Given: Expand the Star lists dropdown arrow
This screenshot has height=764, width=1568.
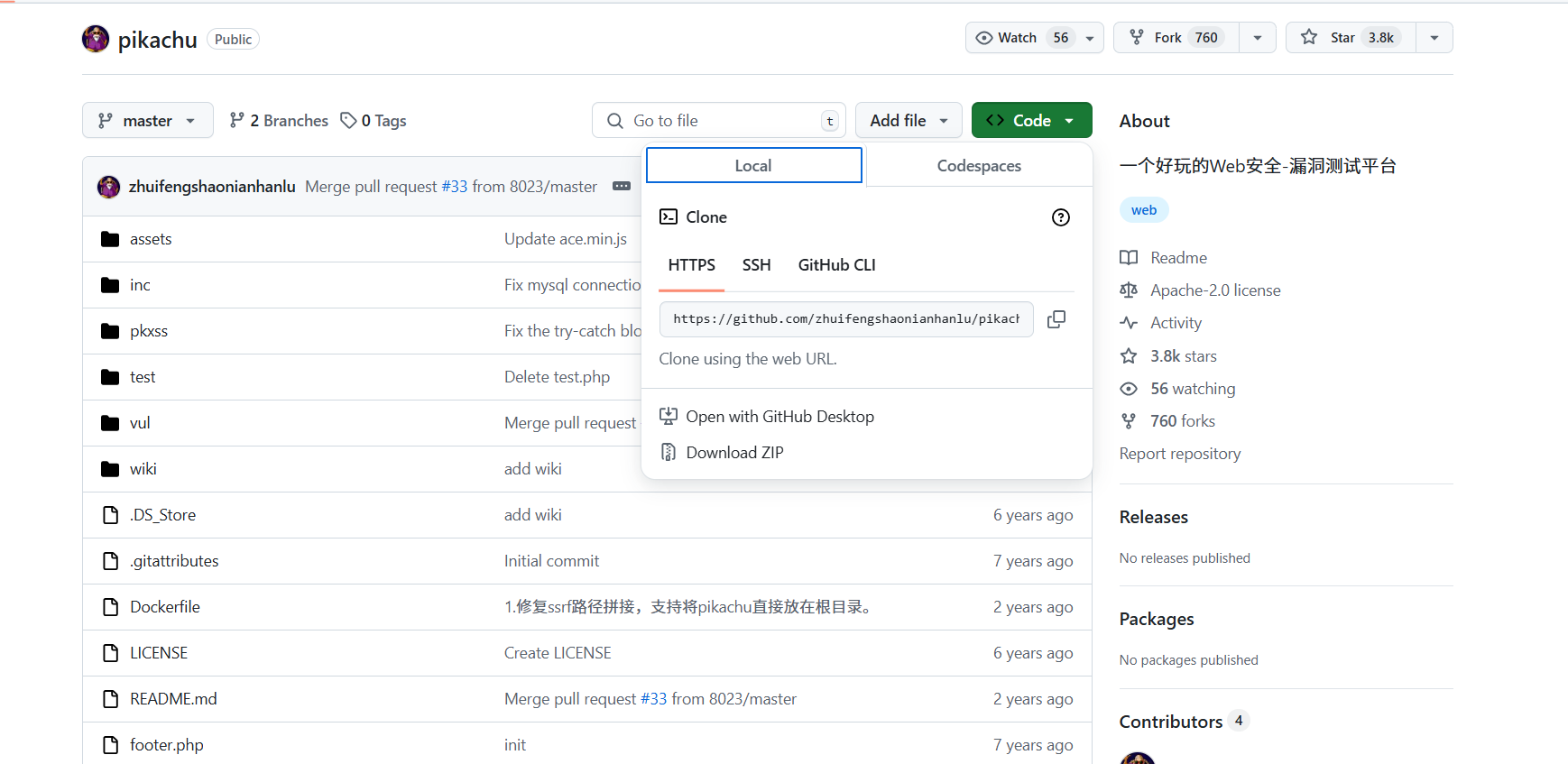Looking at the screenshot, I should 1434,38.
